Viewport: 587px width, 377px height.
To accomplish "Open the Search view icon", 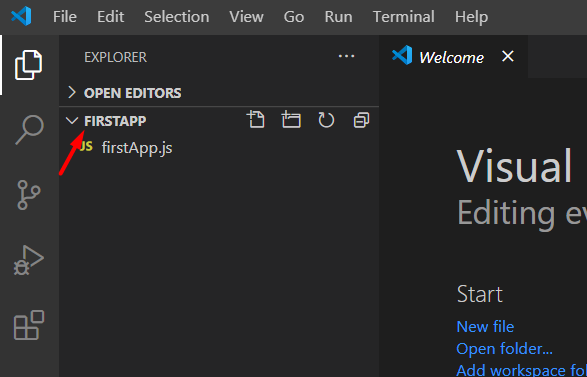I will coord(29,130).
